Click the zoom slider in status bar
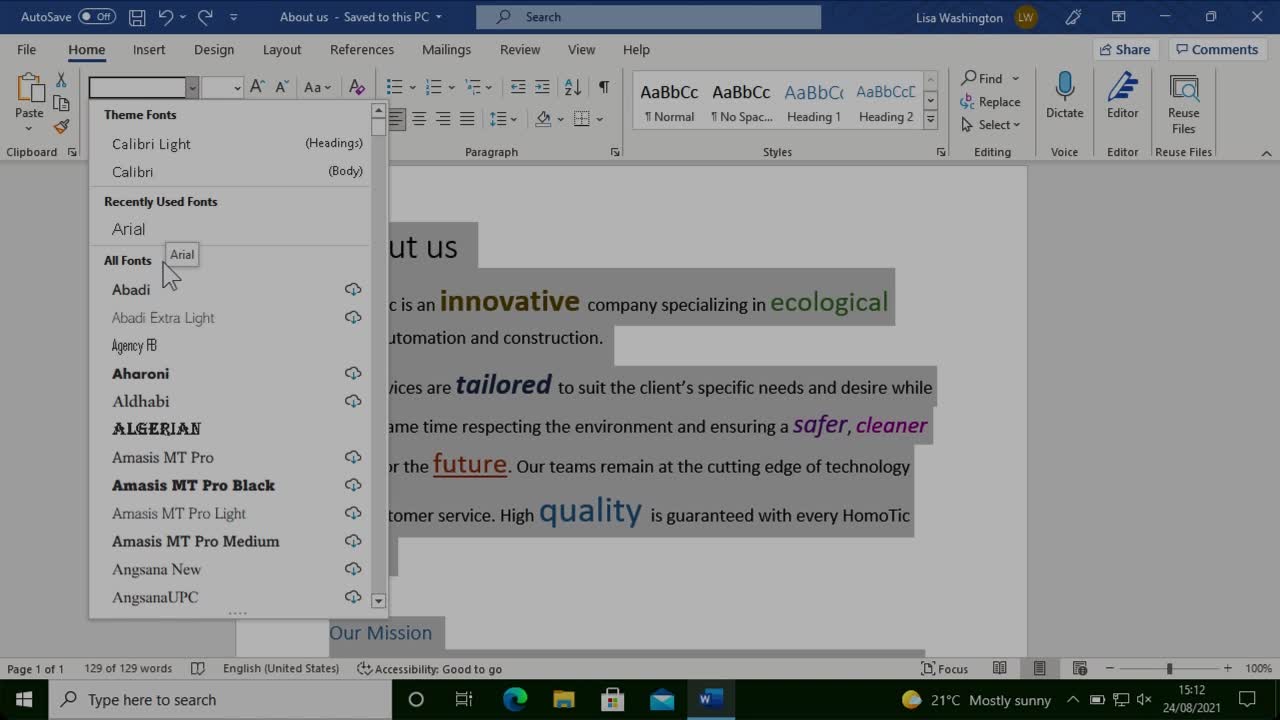The height and width of the screenshot is (720, 1280). (1169, 669)
